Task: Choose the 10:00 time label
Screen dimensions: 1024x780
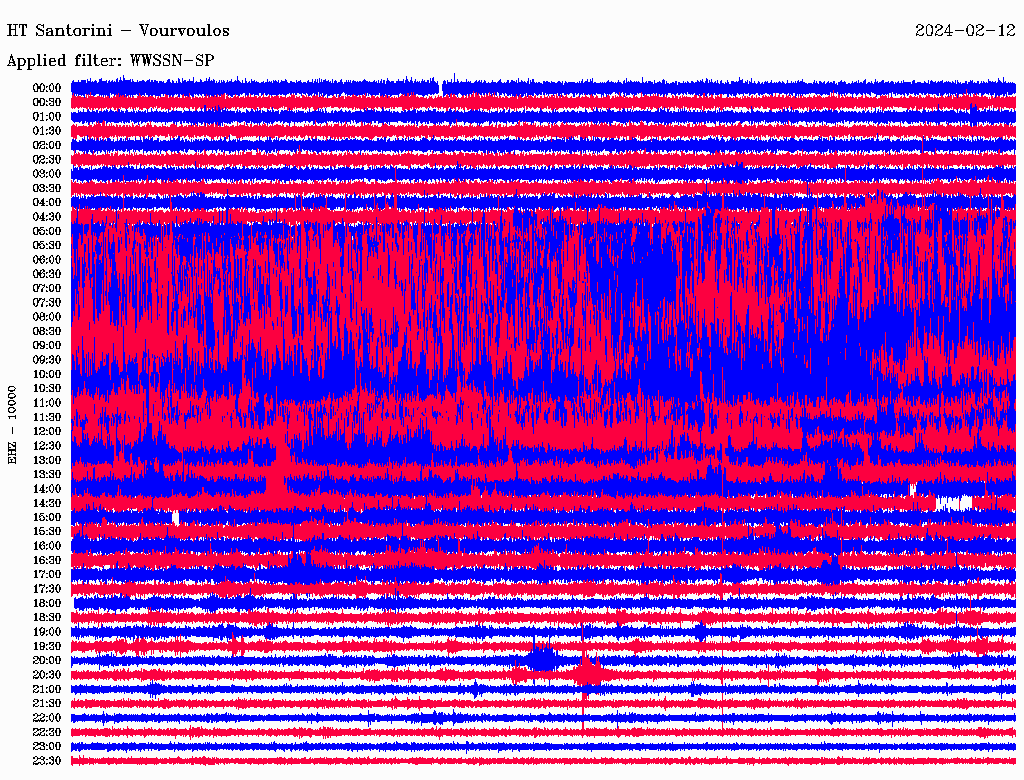Action: point(47,374)
